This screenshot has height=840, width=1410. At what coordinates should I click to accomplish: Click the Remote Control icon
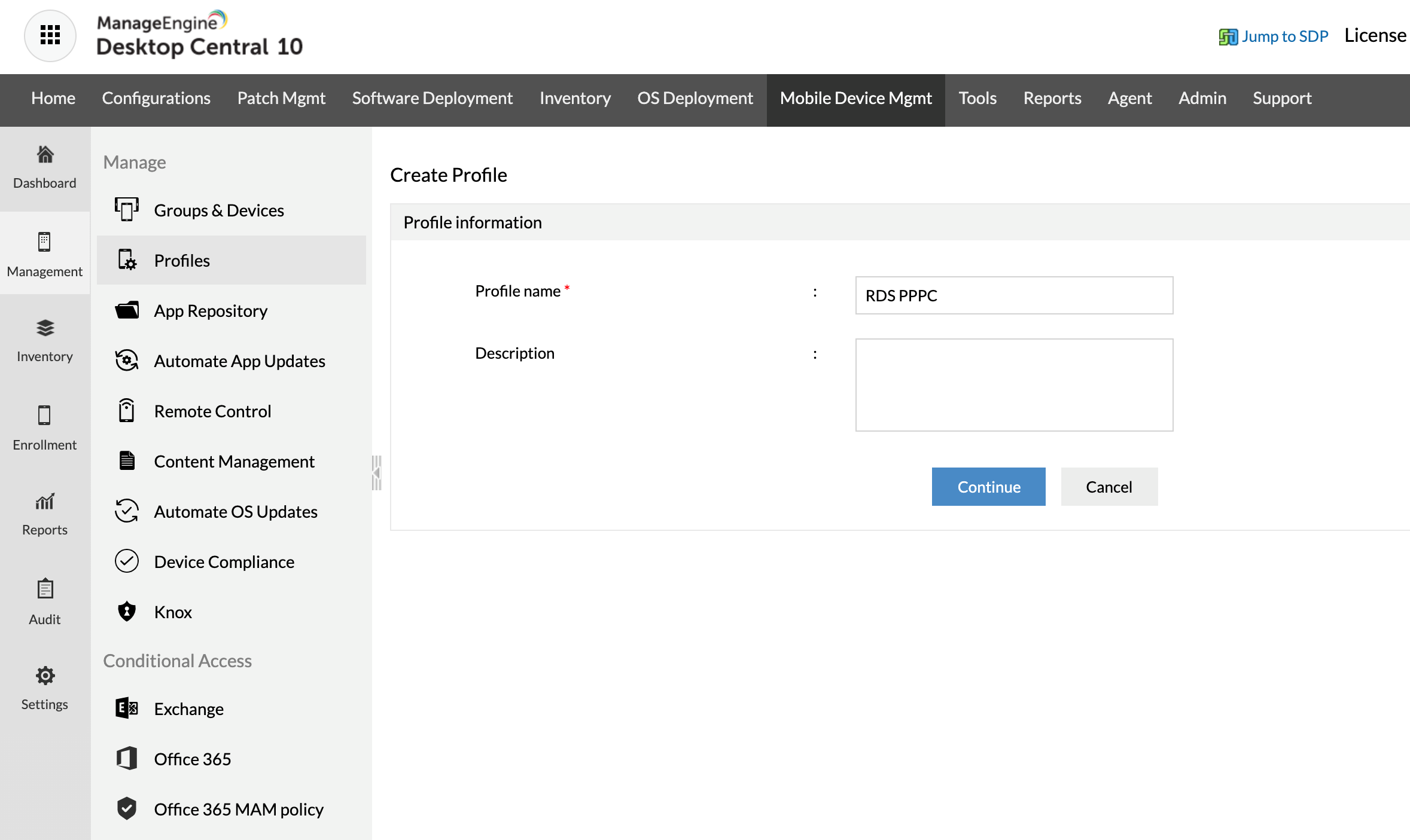click(x=127, y=411)
